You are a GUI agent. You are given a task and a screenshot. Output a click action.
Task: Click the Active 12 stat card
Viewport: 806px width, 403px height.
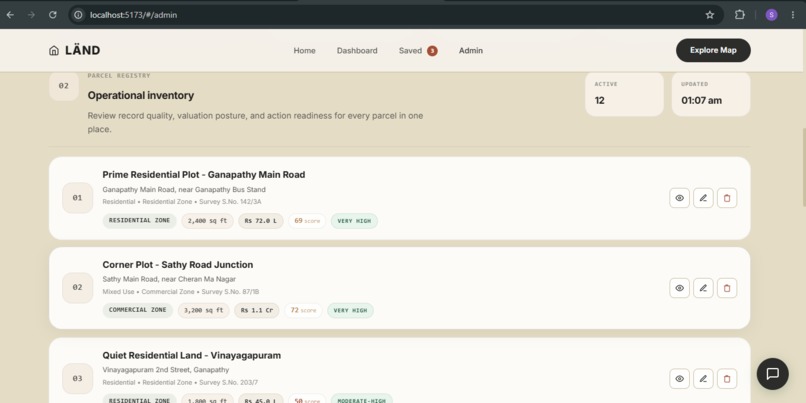tap(624, 94)
